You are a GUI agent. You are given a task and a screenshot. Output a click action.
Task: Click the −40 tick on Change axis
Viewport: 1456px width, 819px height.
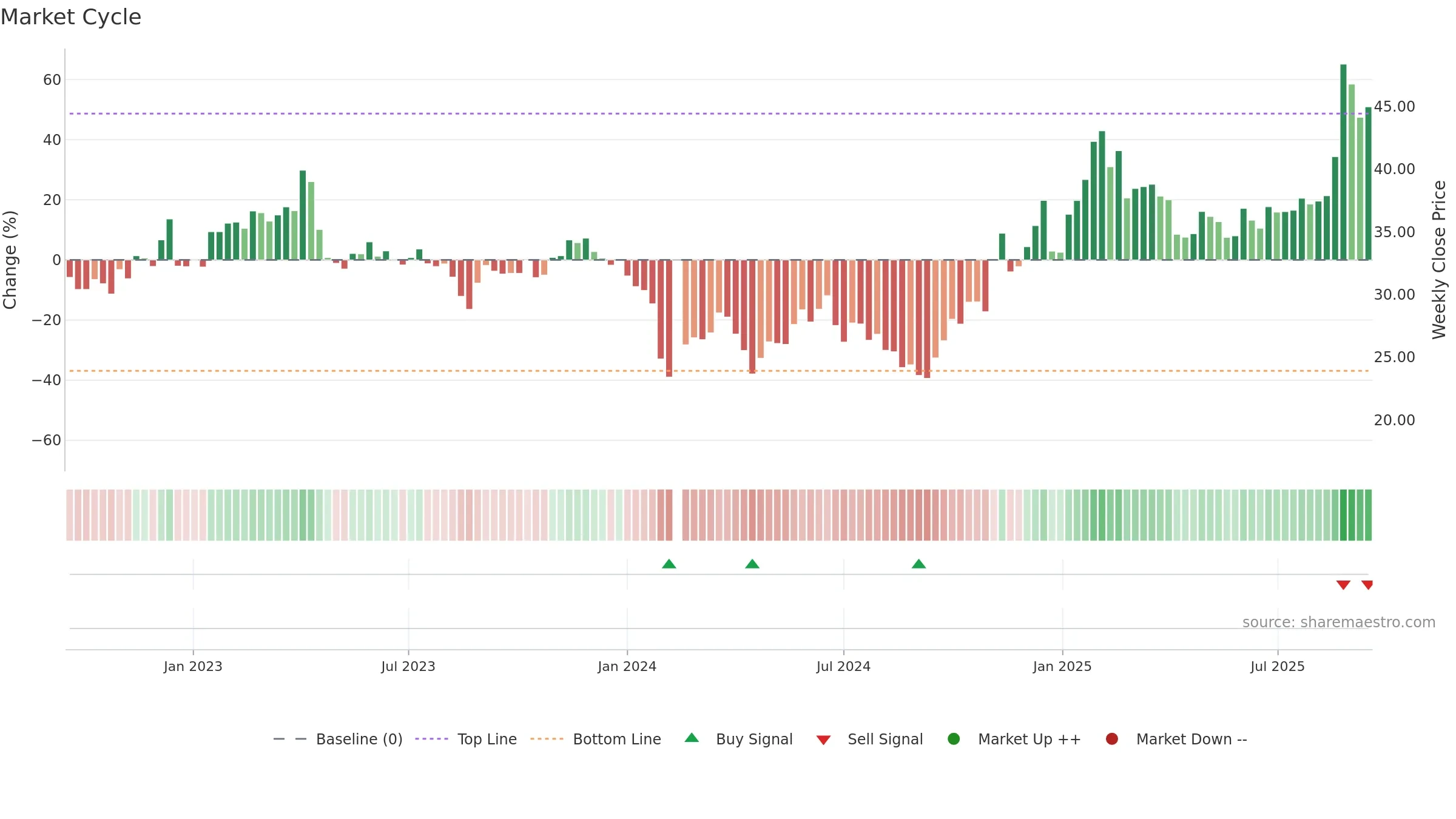coord(47,380)
